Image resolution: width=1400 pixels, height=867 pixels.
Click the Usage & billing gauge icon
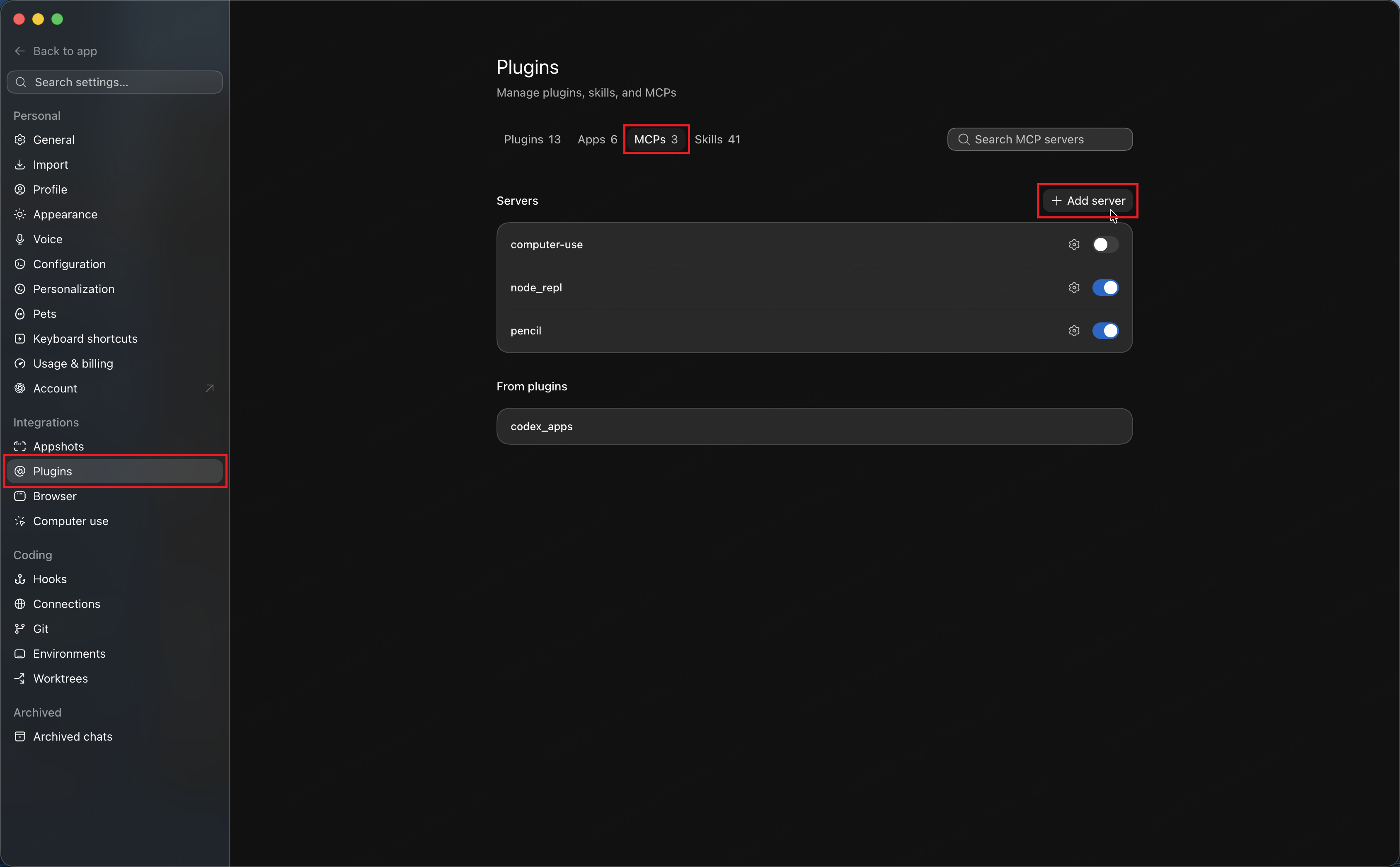[19, 363]
